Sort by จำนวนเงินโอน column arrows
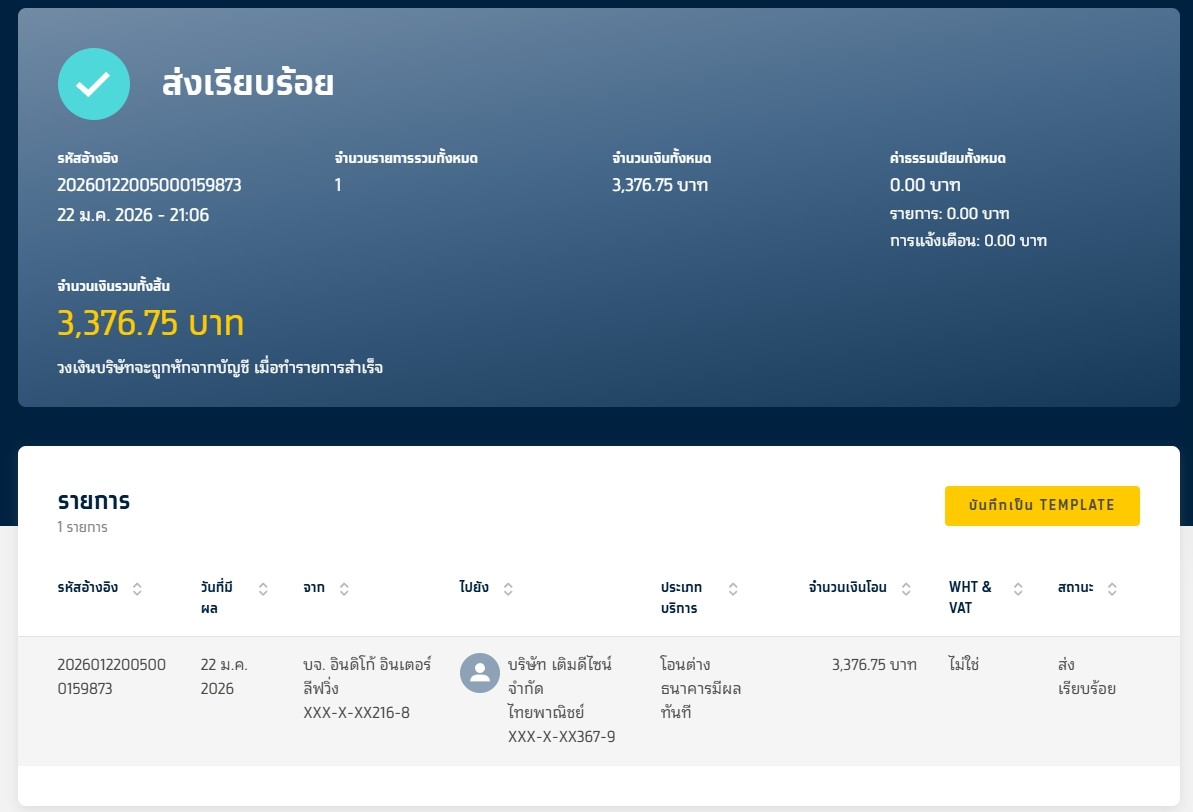This screenshot has width=1193, height=812. click(906, 589)
